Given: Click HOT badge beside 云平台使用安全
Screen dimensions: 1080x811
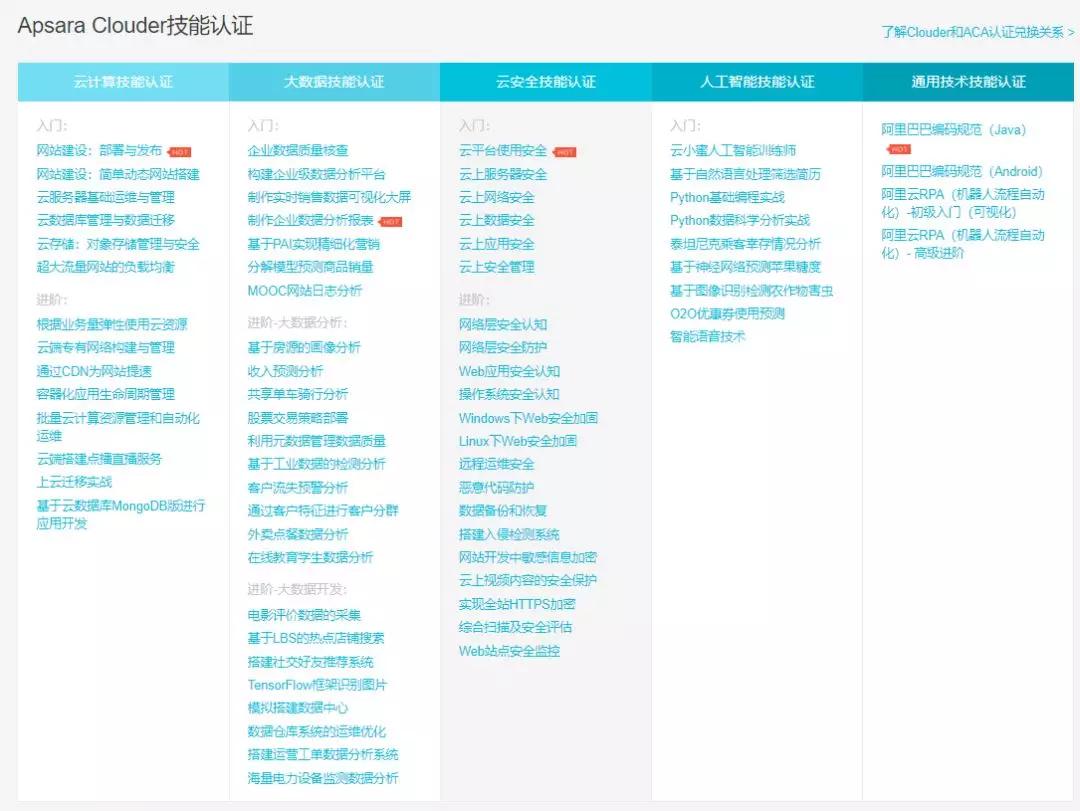Looking at the screenshot, I should (x=565, y=152).
